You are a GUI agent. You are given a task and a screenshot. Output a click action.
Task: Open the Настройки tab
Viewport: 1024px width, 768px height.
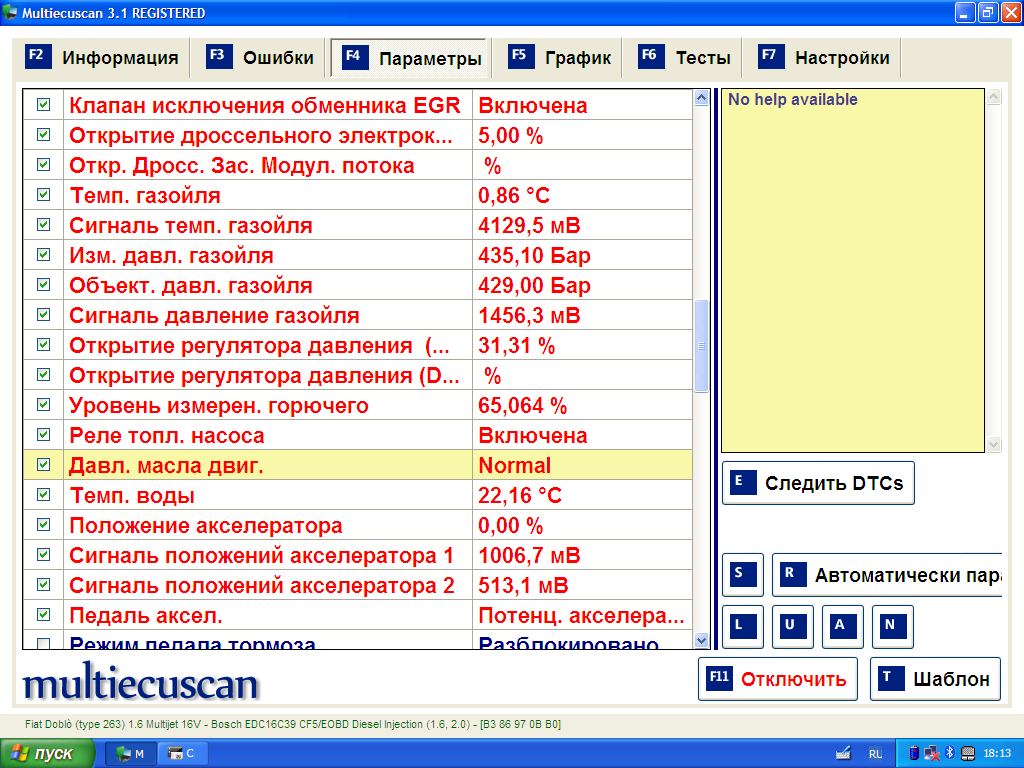[x=825, y=57]
